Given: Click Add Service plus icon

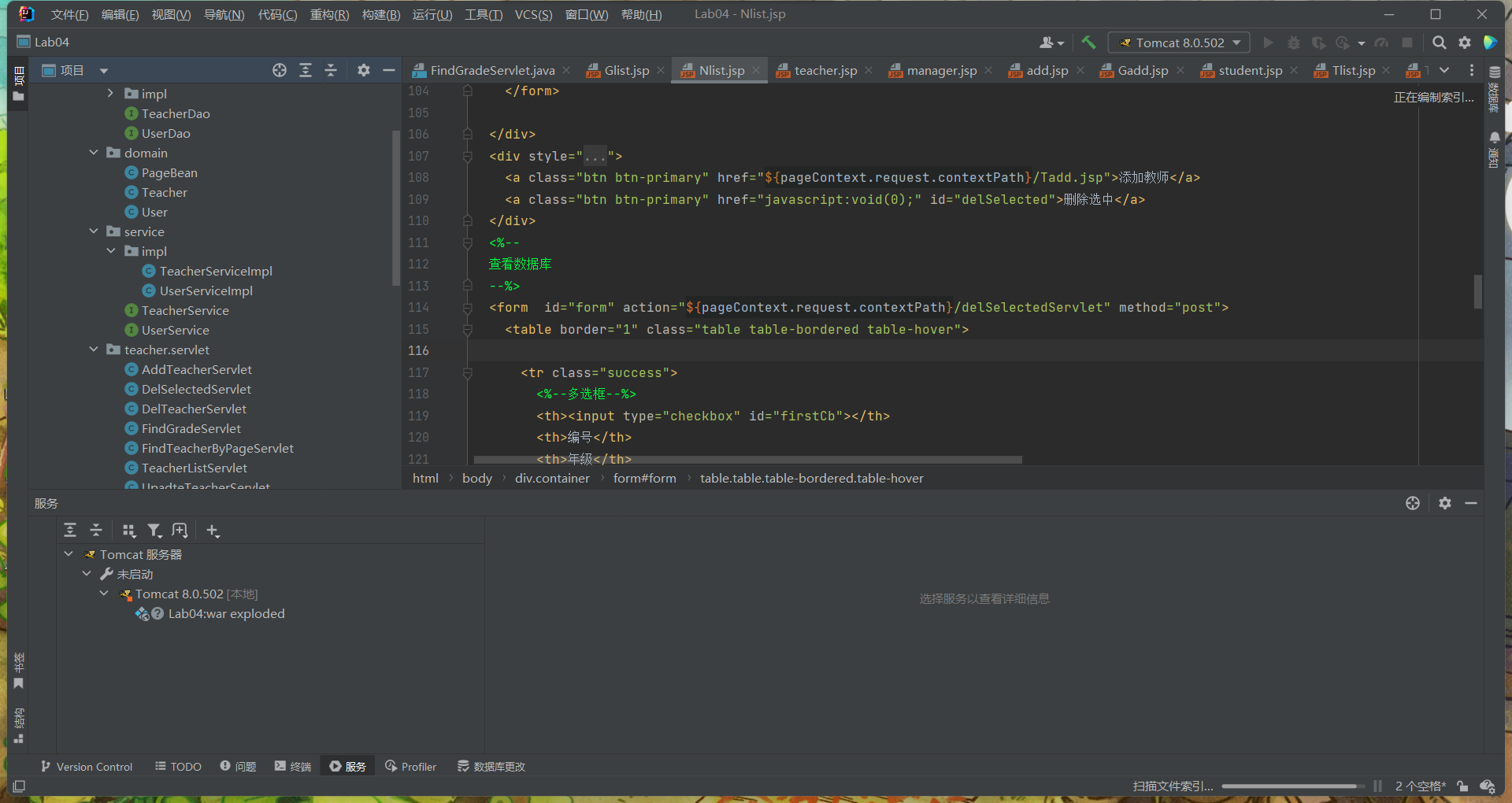Looking at the screenshot, I should pyautogui.click(x=213, y=531).
